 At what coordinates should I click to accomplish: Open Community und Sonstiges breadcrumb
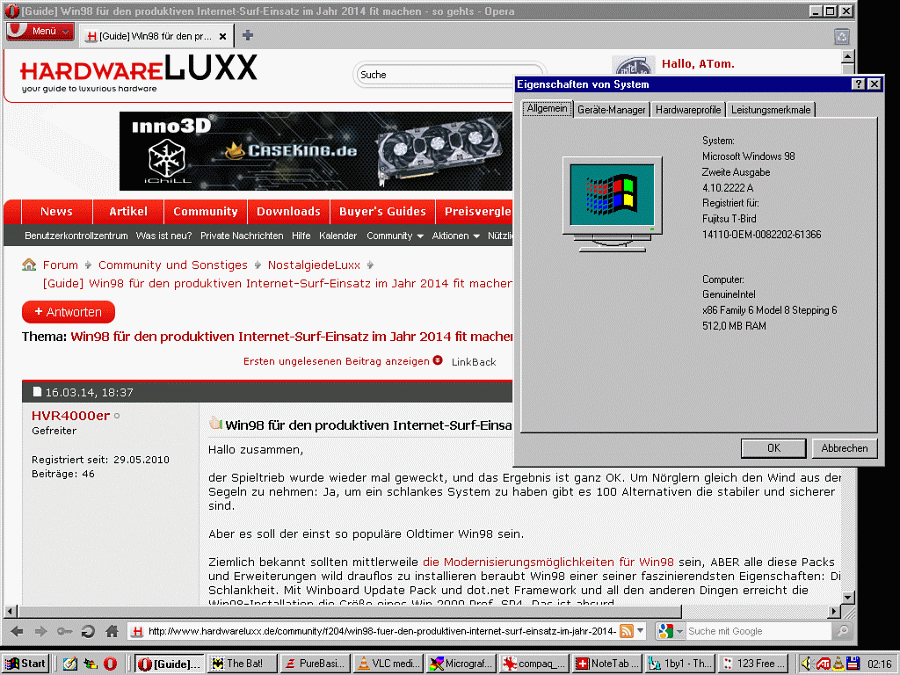tap(173, 265)
